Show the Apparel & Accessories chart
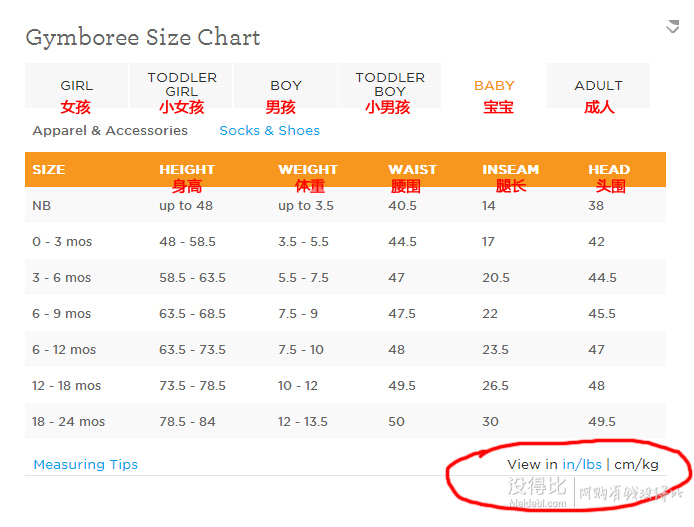Image resolution: width=694 pixels, height=527 pixels. tap(110, 131)
